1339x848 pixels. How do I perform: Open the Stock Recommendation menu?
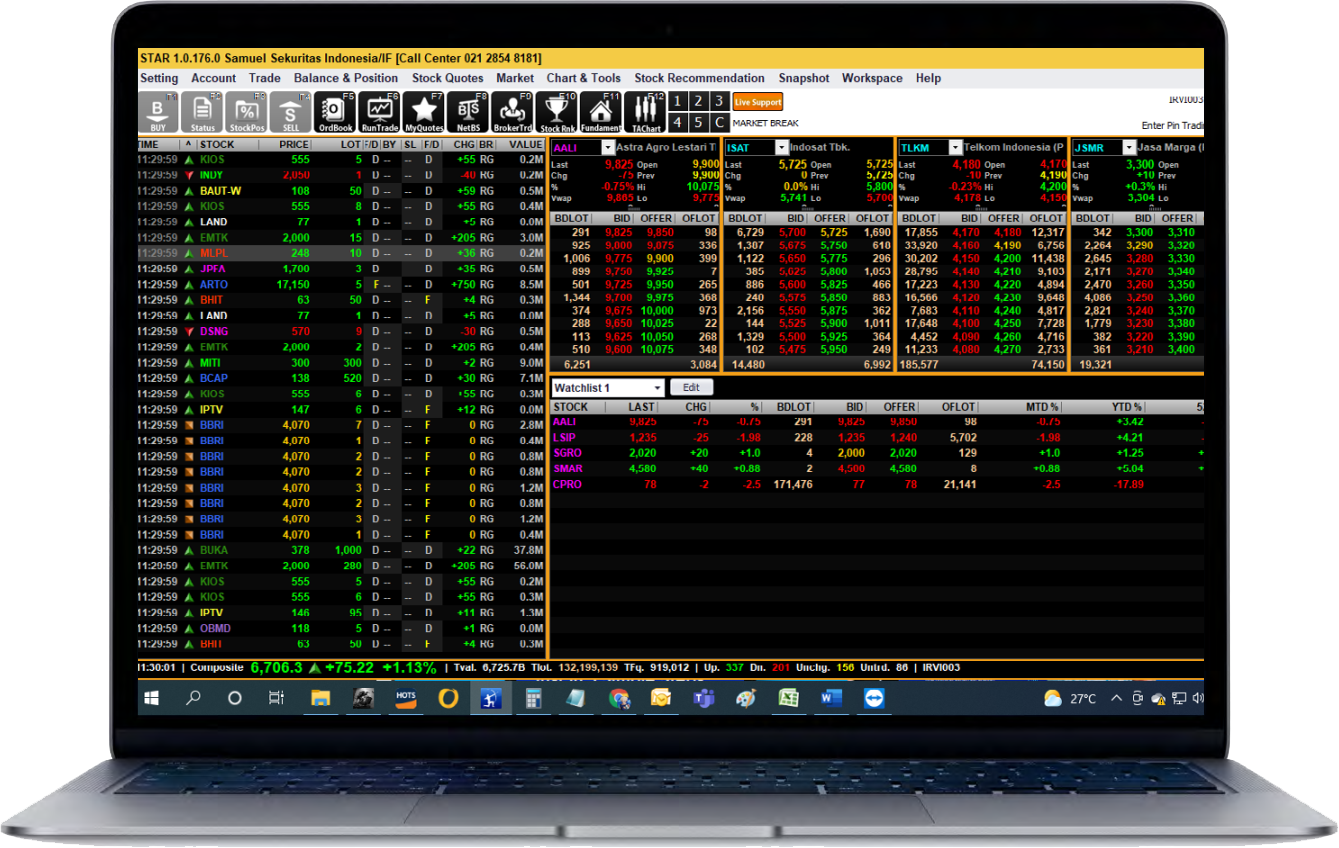click(x=700, y=78)
